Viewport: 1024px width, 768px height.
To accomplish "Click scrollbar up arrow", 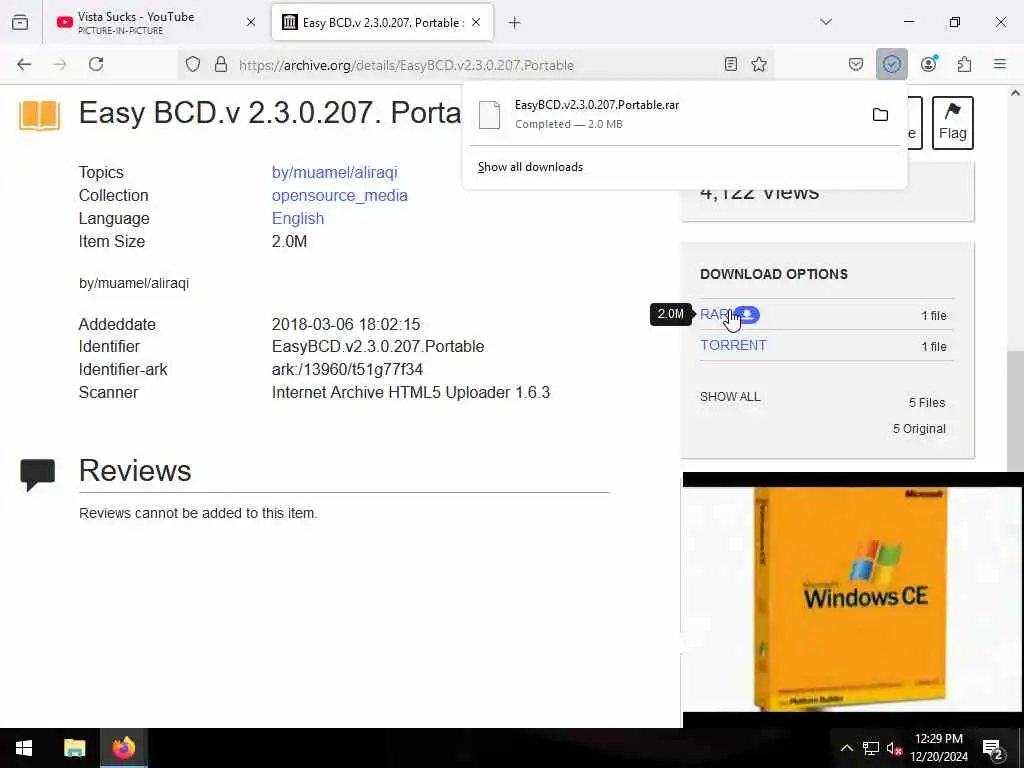I will (1015, 93).
